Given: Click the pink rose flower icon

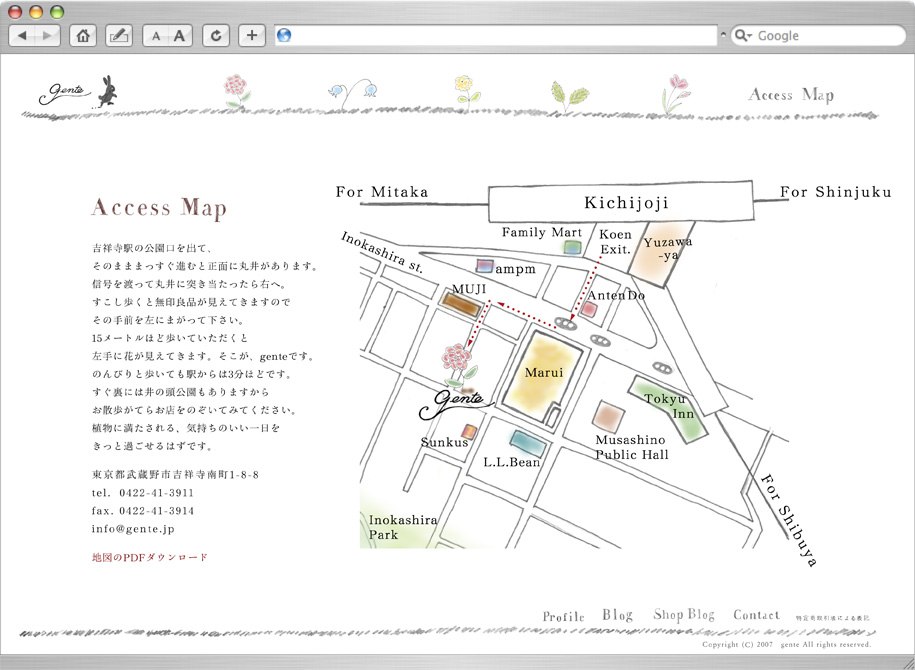Looking at the screenshot, I should point(236,90).
